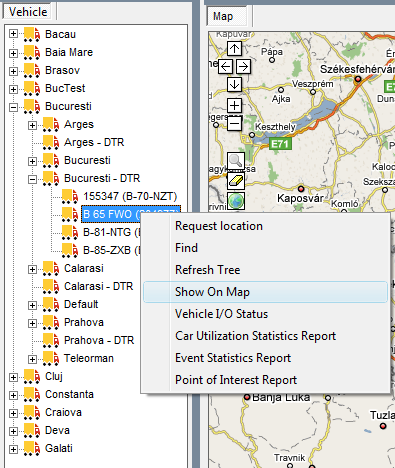
Task: Click the globe icon on map toolbar
Action: [x=236, y=201]
